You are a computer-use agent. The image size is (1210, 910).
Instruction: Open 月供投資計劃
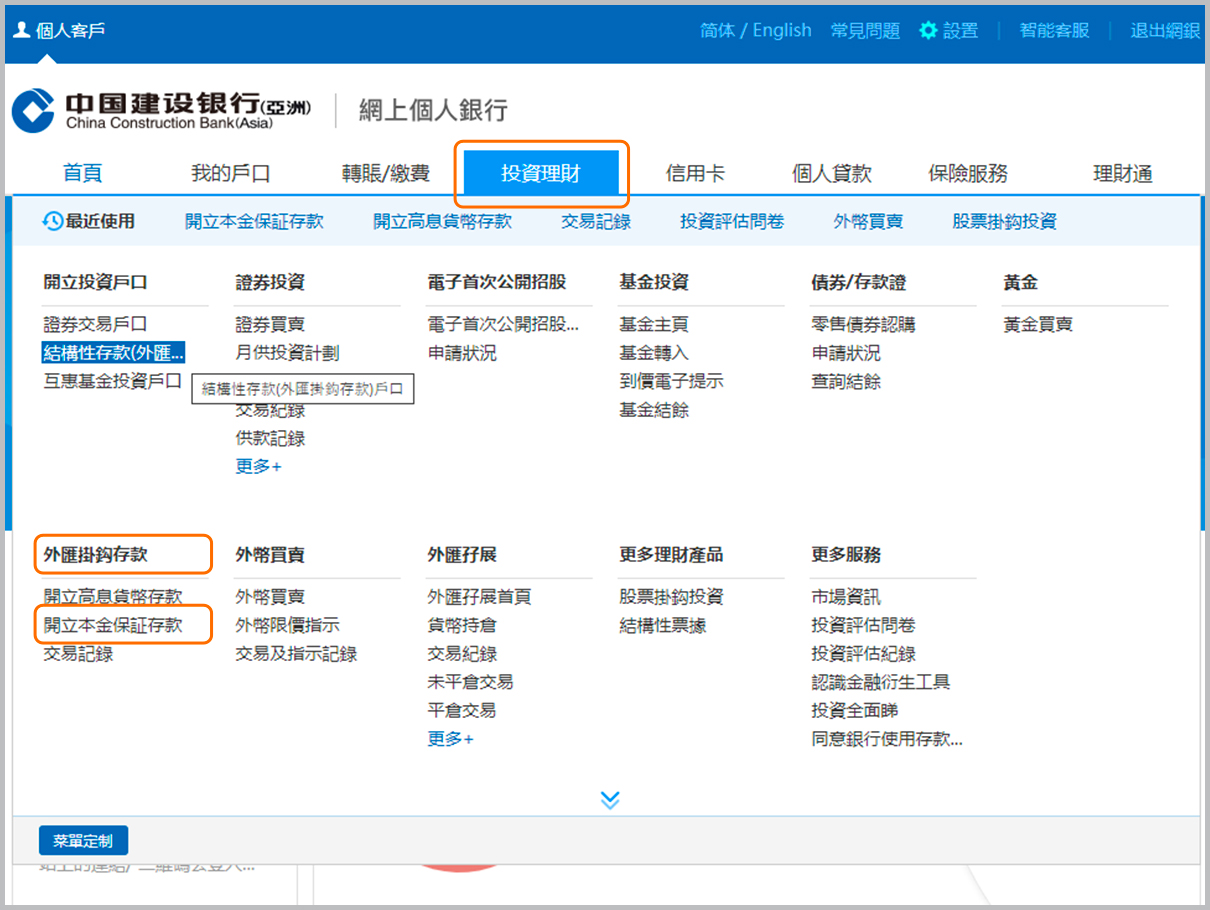(287, 352)
